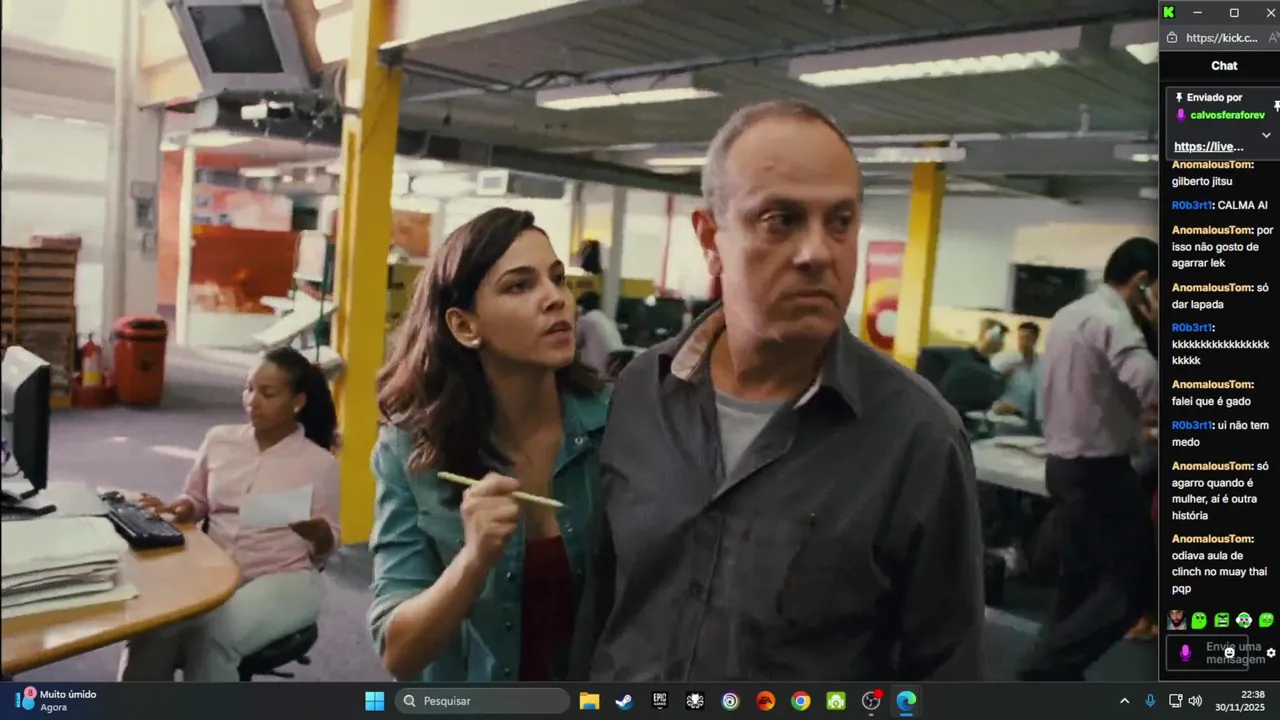
Task: Click the Kick logo in the title bar
Action: point(1169,12)
